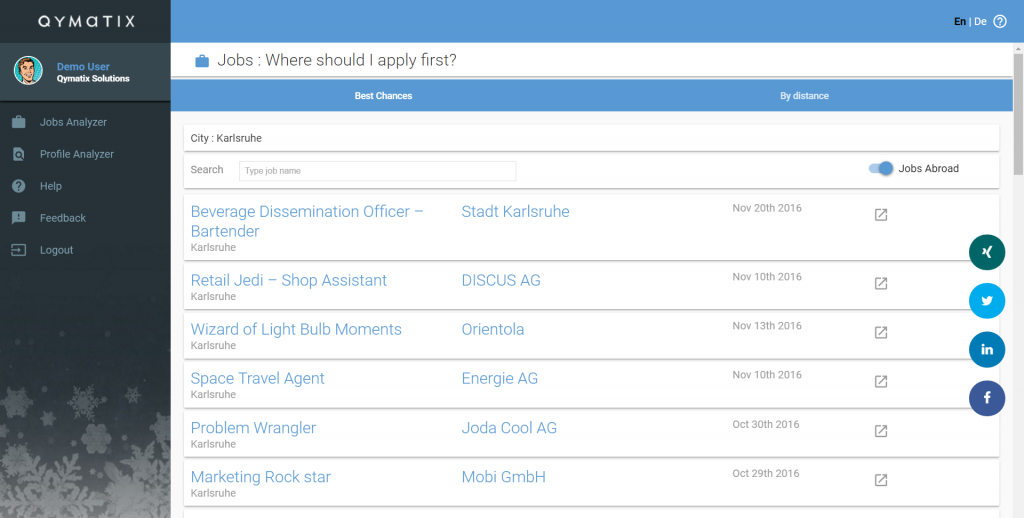Click the Feedback speech bubble icon in sidebar
The width and height of the screenshot is (1024, 518).
pos(19,218)
